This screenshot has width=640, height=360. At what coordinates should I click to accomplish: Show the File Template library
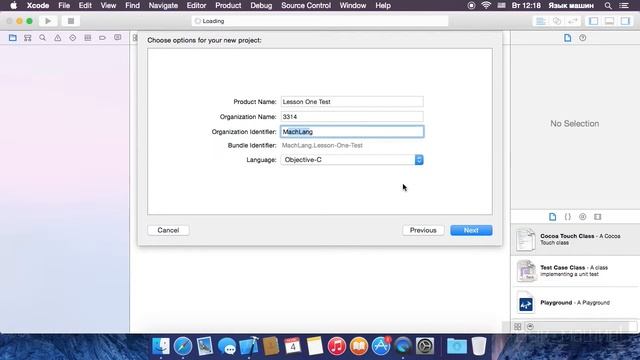tap(553, 217)
